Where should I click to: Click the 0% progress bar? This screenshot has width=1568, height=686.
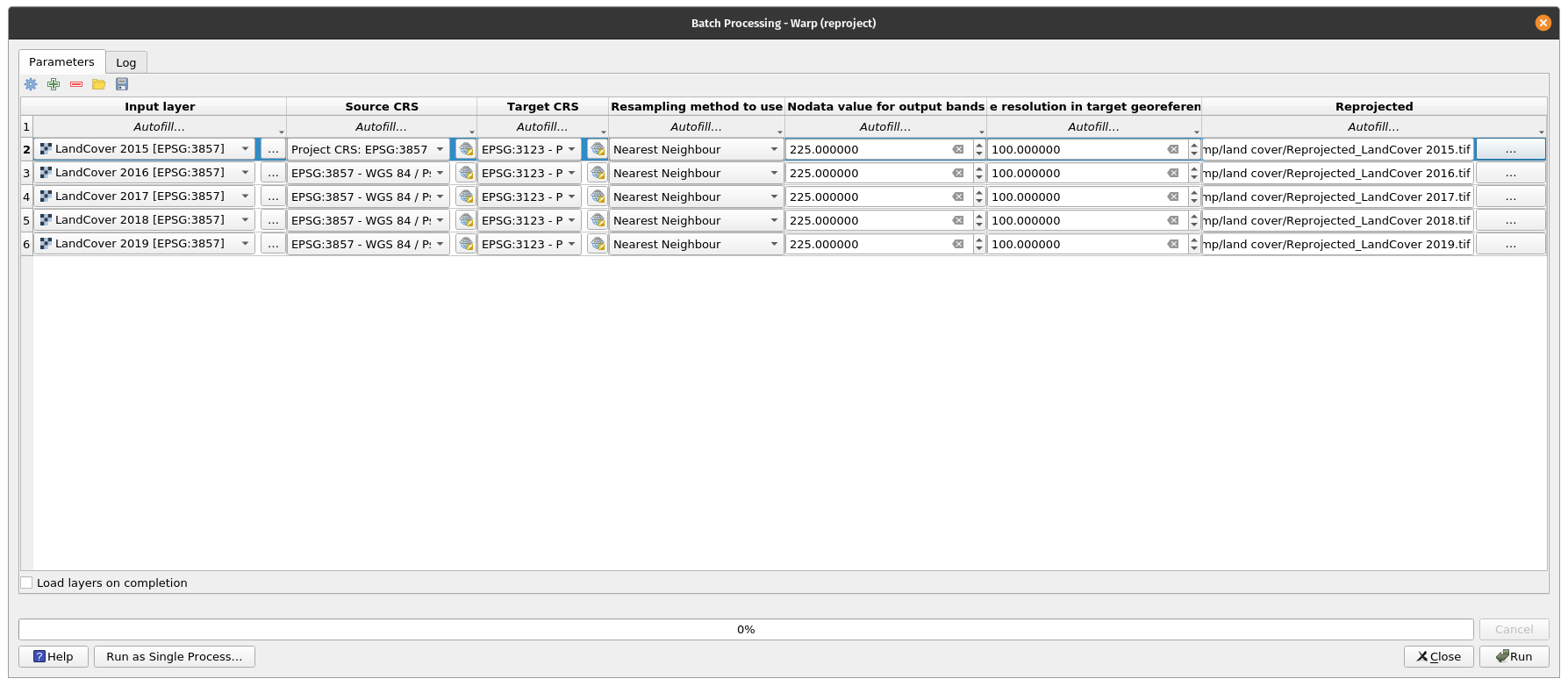746,629
